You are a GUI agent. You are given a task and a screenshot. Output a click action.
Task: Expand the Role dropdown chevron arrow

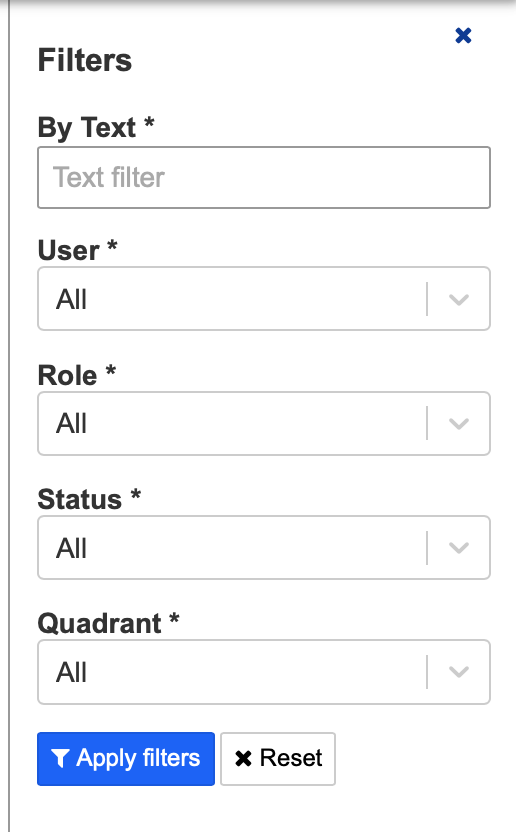[459, 423]
